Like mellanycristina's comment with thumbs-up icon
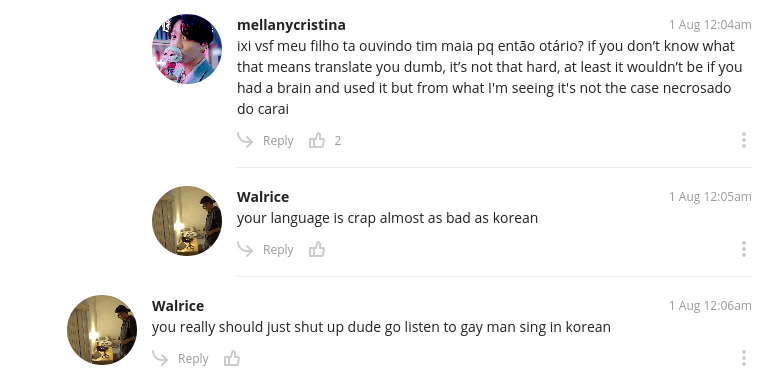This screenshot has width=773, height=385. point(317,140)
